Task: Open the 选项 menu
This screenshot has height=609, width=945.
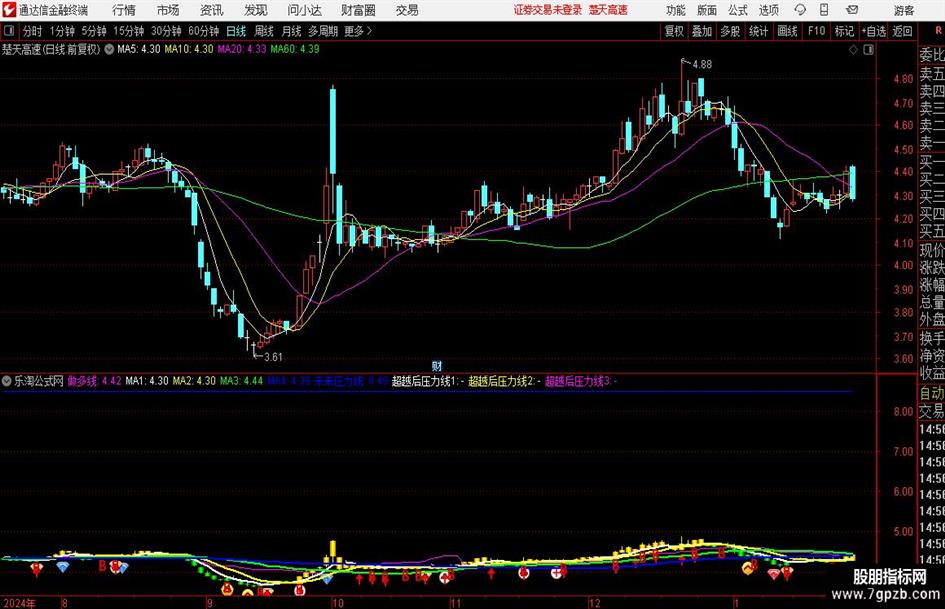Action: pos(768,10)
